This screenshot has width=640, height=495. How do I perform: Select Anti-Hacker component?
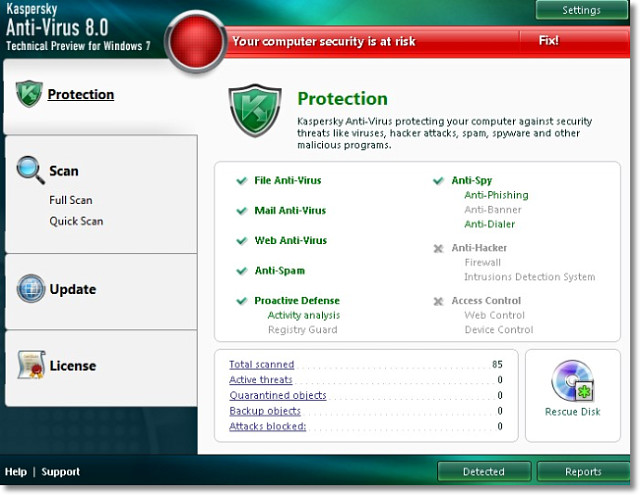click(479, 248)
